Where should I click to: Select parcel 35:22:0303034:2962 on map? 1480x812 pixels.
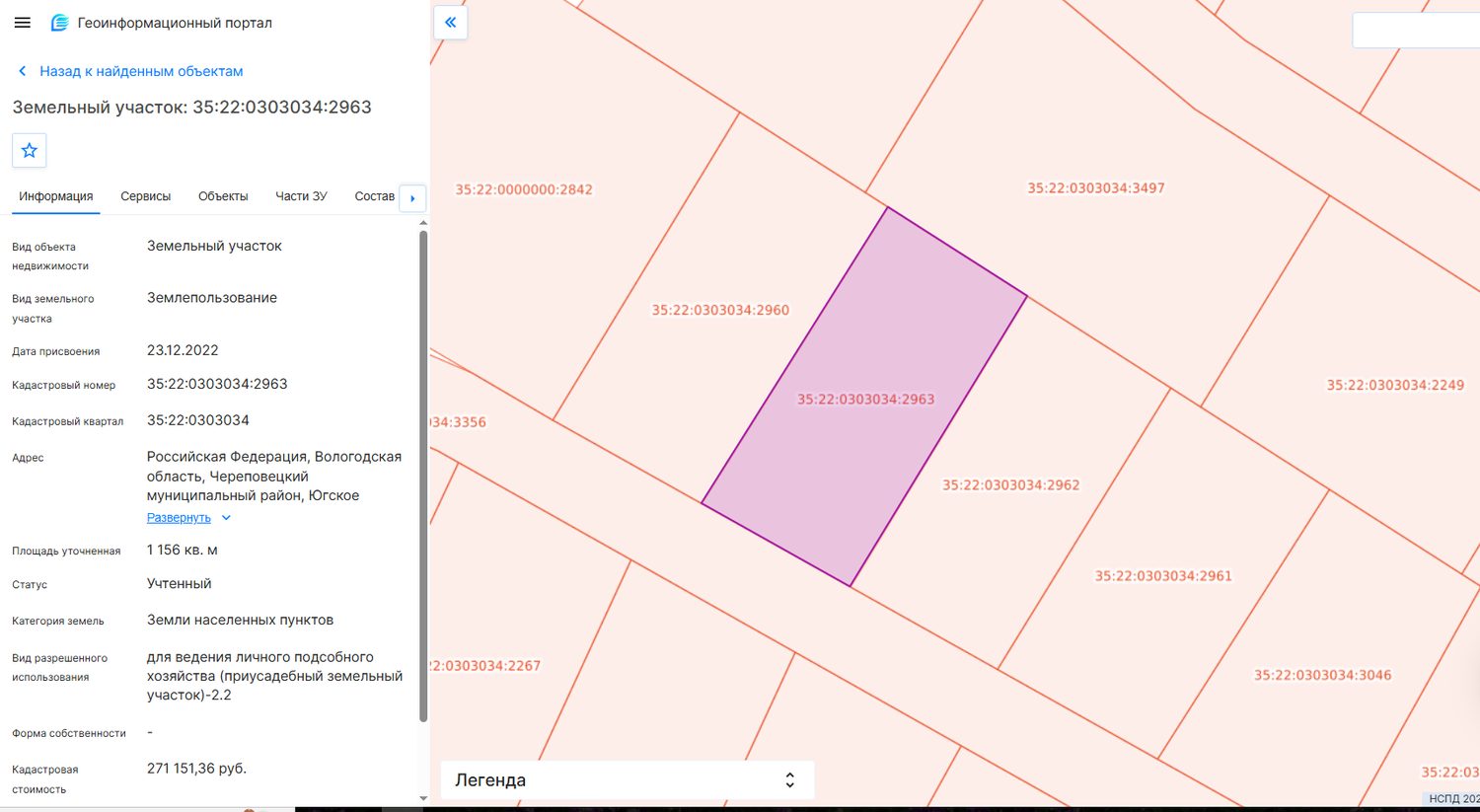(1011, 485)
